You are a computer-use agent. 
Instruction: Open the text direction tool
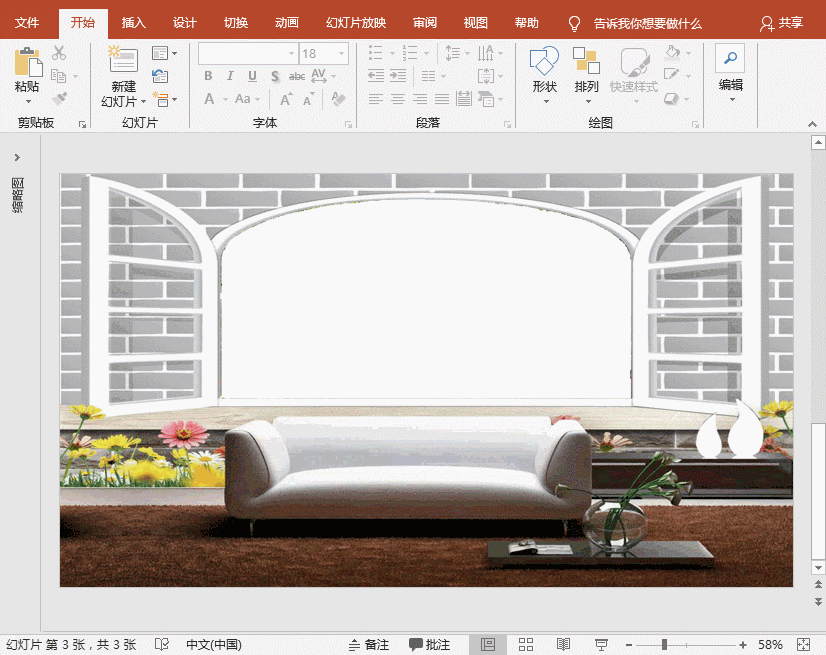(x=486, y=53)
